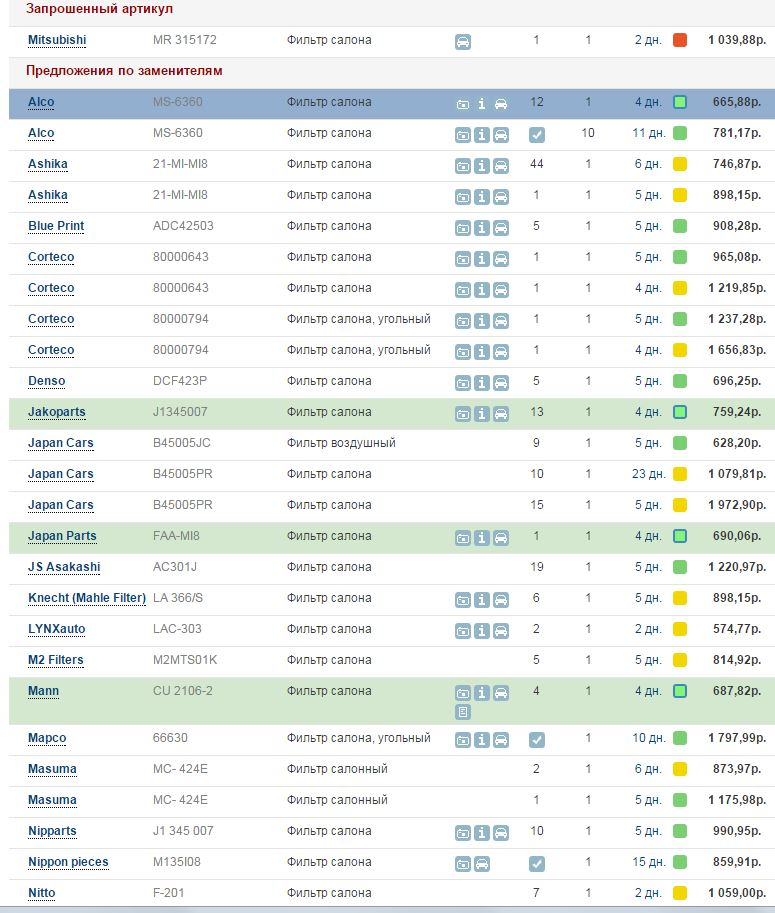Open the Mitsubishi brand link
Viewport: 775px width, 913px height.
click(x=57, y=40)
